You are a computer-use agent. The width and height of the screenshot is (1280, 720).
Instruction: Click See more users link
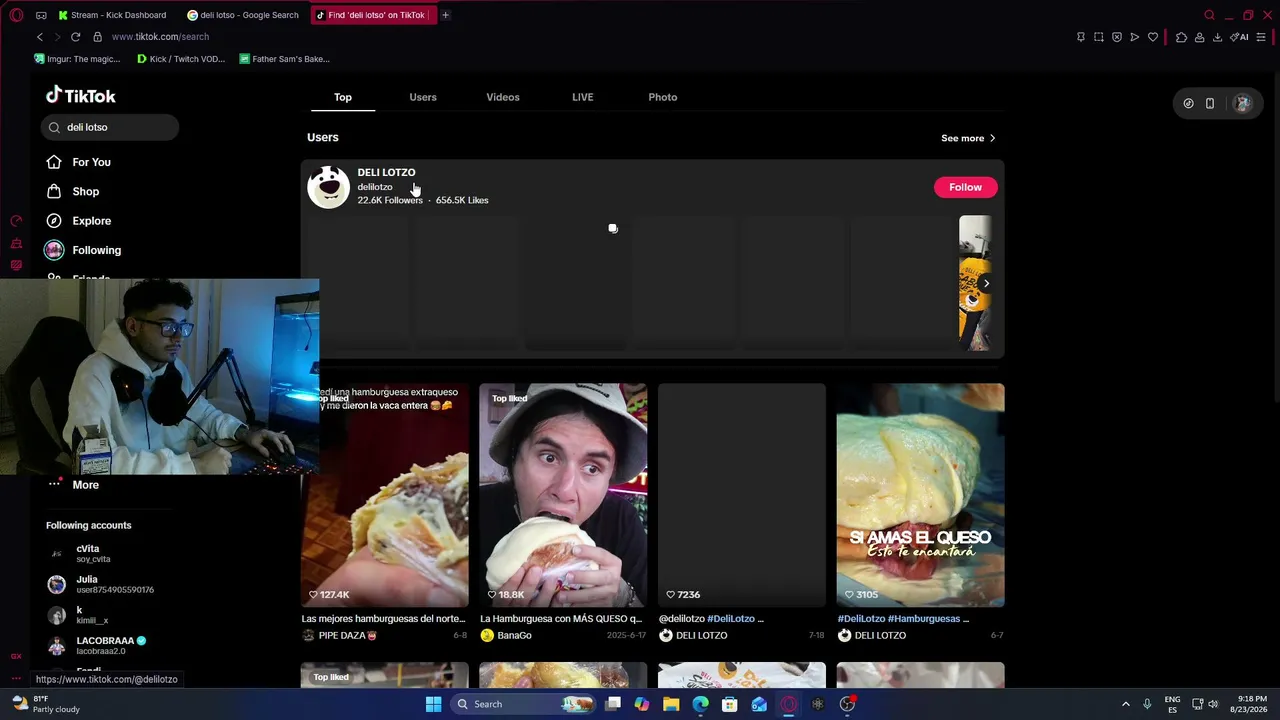coord(968,138)
